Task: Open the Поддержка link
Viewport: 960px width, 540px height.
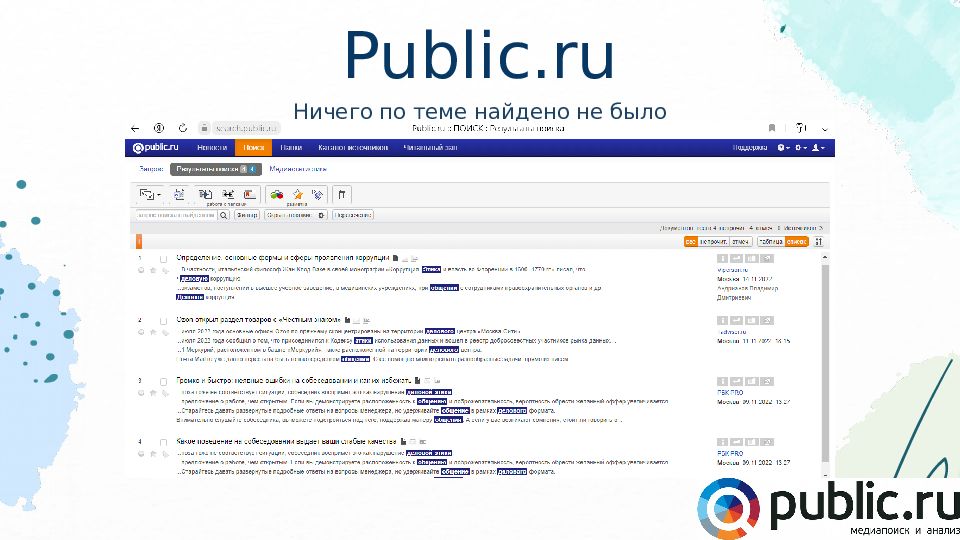Action: point(749,148)
